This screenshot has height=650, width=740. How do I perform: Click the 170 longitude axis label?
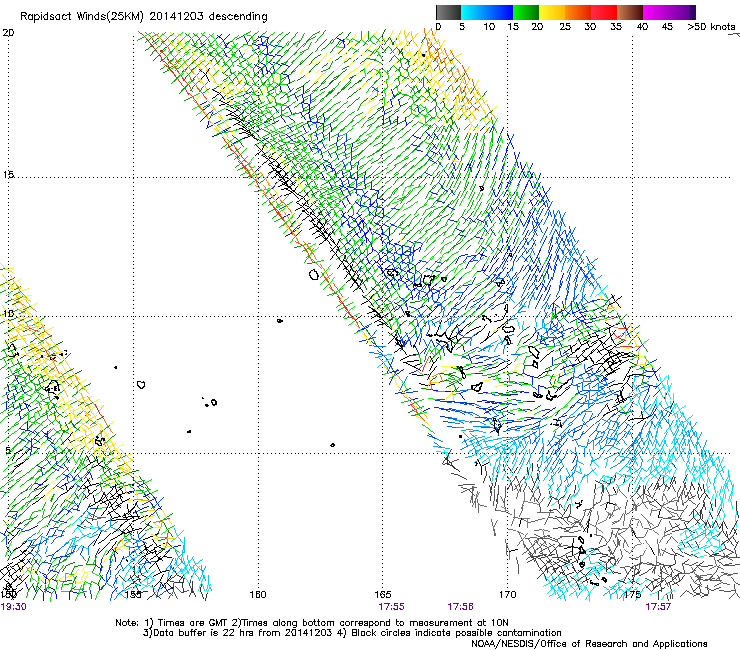[x=507, y=594]
